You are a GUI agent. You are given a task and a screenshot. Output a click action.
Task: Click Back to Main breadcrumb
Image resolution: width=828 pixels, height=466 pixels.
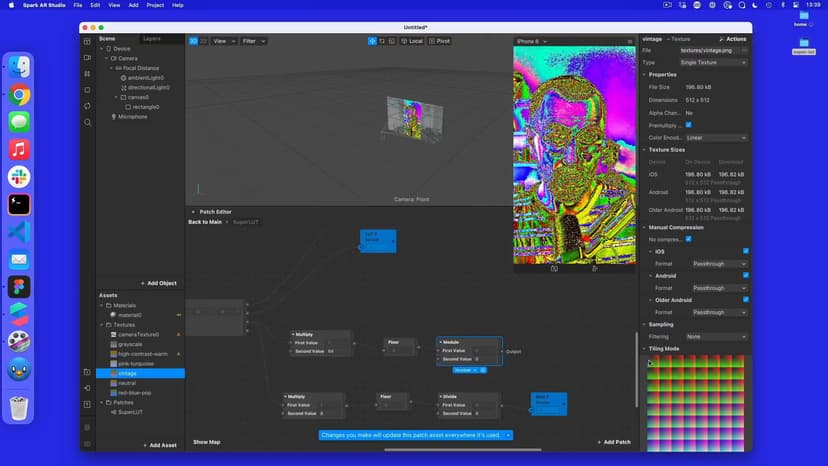205,222
